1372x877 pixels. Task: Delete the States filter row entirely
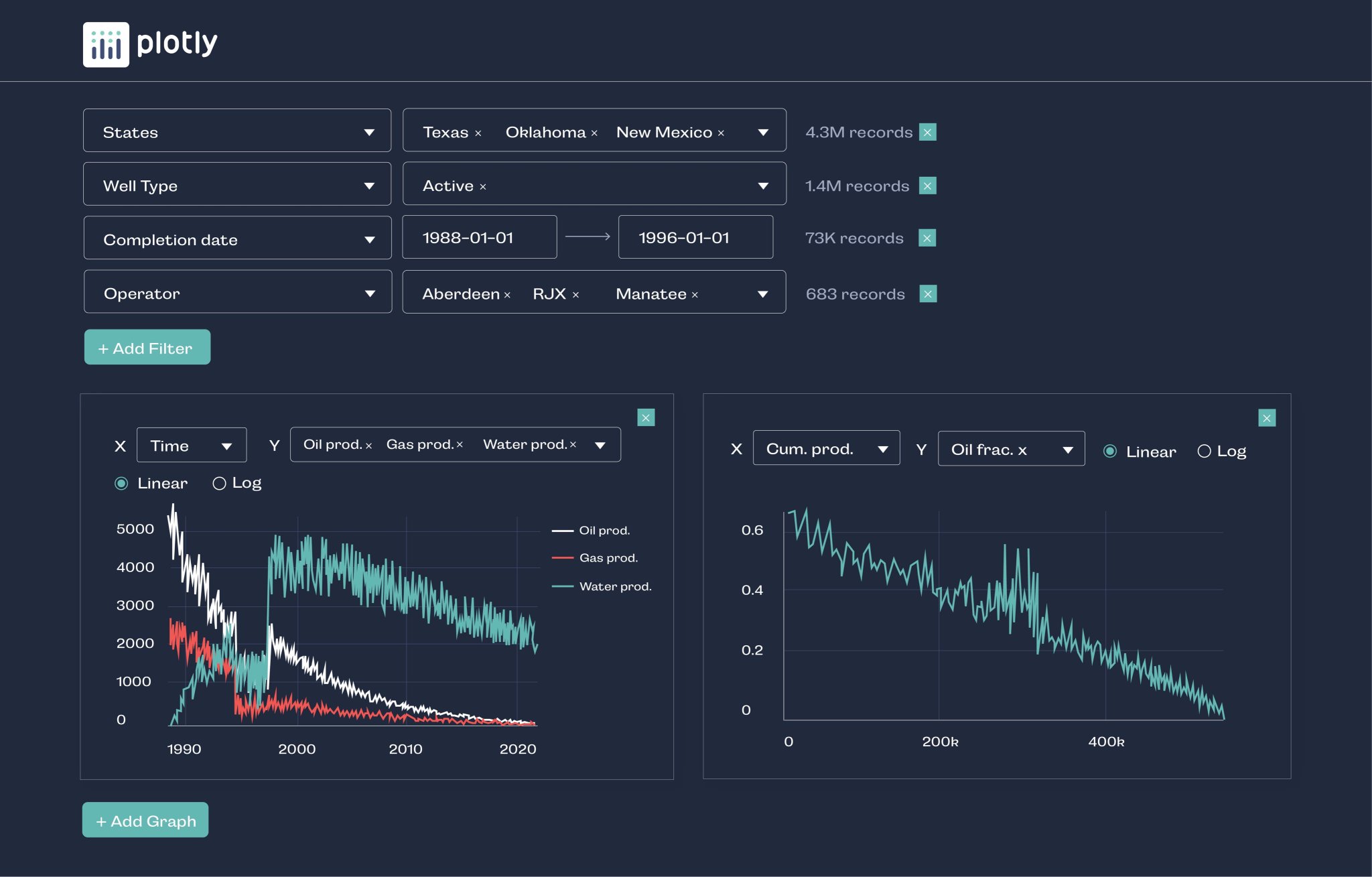click(928, 132)
